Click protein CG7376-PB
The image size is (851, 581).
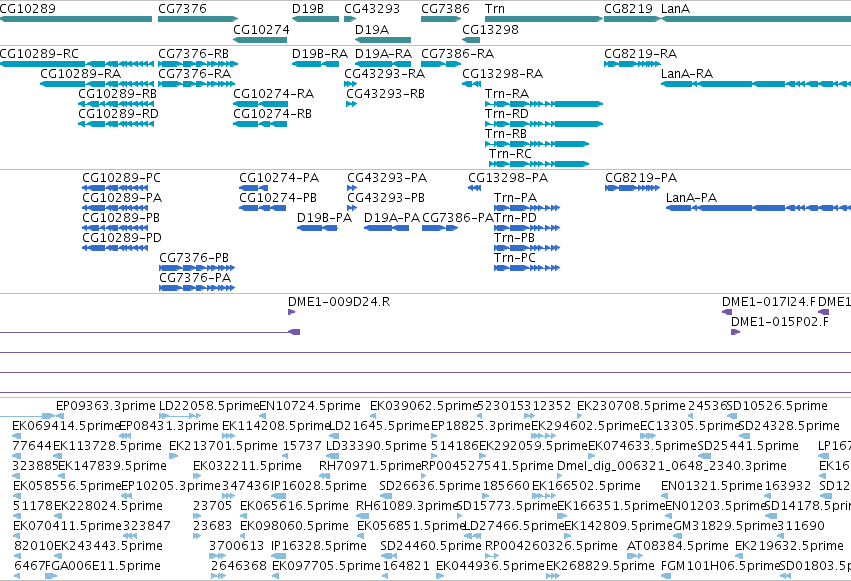point(194,258)
